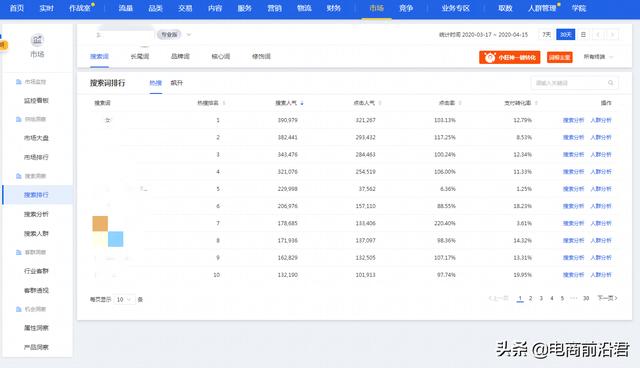
Task: Open 学院 in top navigation
Action: click(x=579, y=8)
